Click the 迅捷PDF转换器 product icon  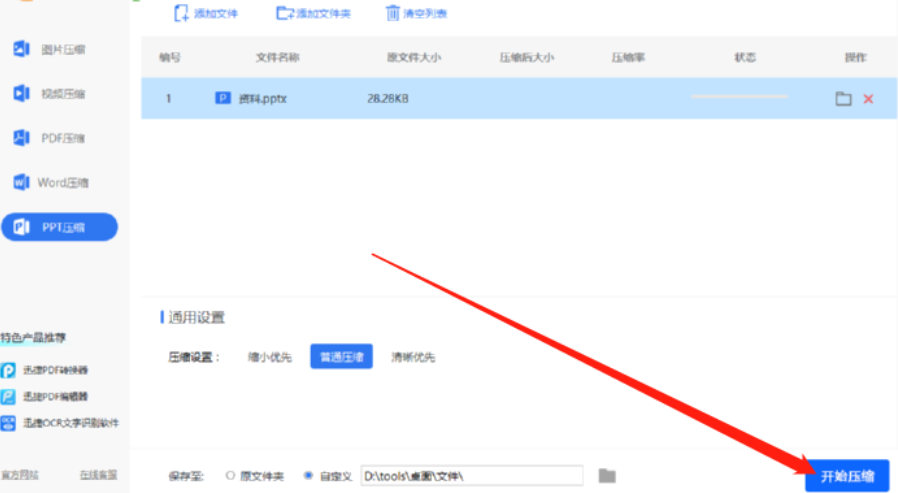coord(8,370)
